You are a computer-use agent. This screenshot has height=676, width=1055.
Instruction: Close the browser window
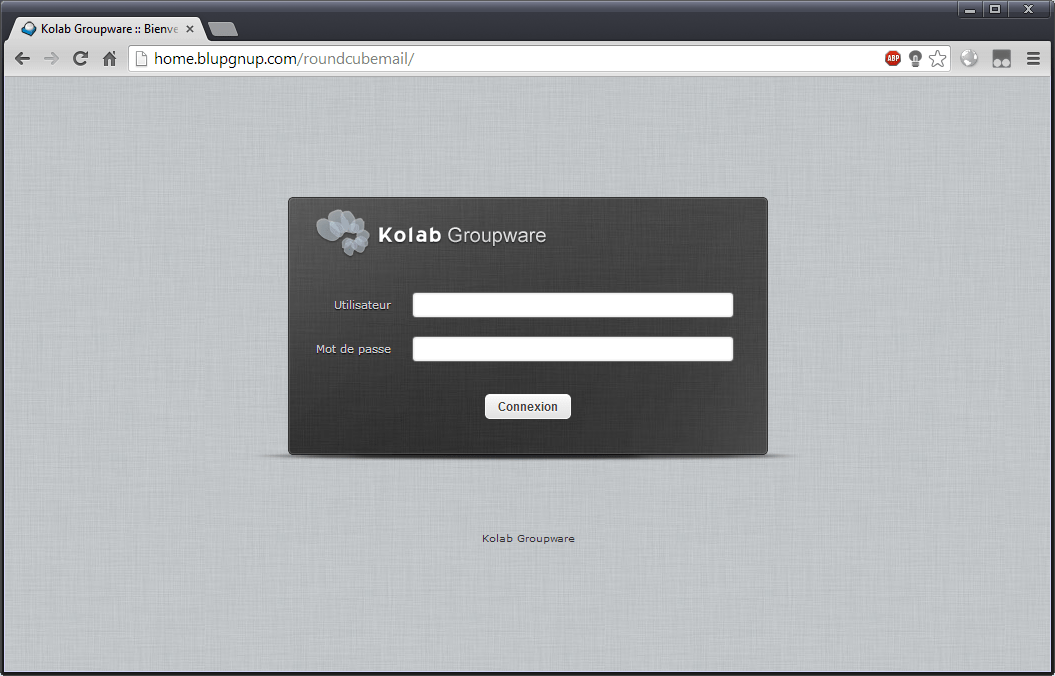click(1029, 9)
